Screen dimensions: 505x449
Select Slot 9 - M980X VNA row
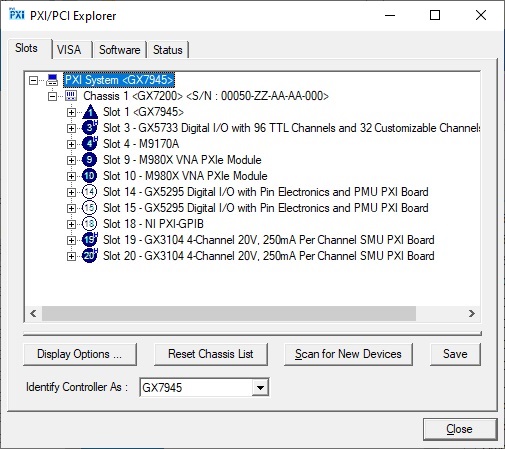tap(182, 160)
